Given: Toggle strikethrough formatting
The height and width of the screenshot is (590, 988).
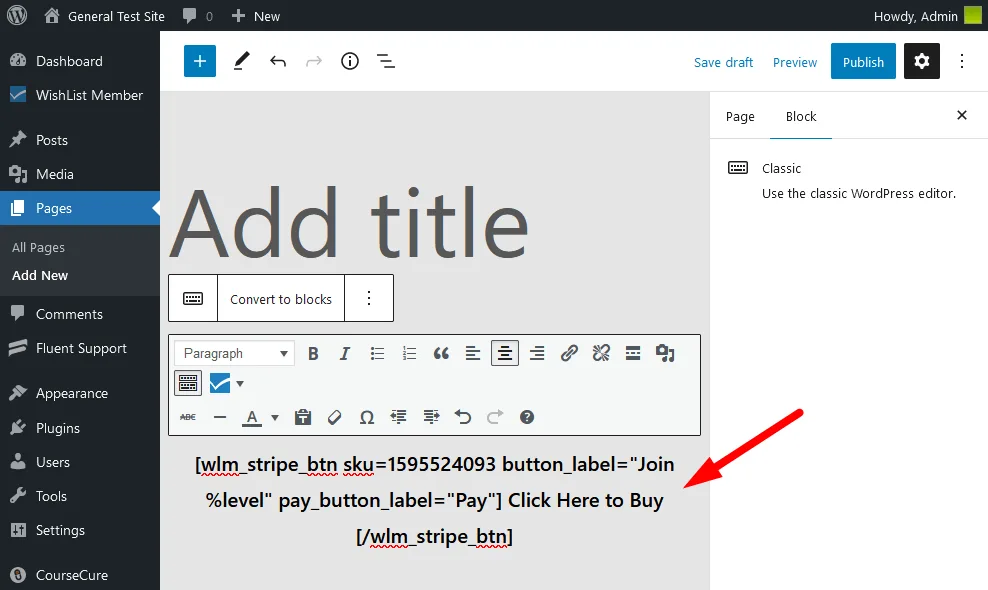Looking at the screenshot, I should tap(188, 417).
